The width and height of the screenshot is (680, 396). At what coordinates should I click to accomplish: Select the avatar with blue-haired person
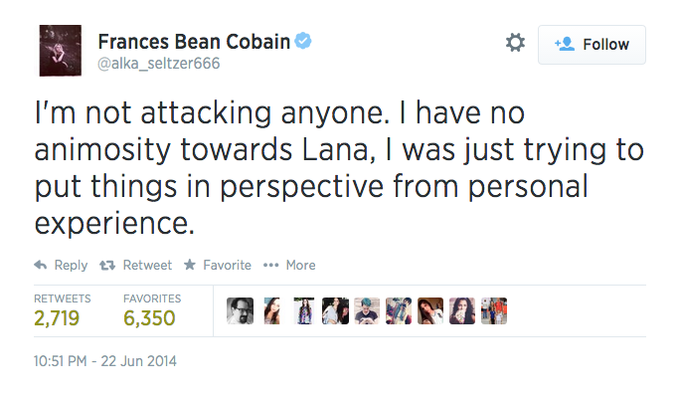pyautogui.click(x=367, y=311)
